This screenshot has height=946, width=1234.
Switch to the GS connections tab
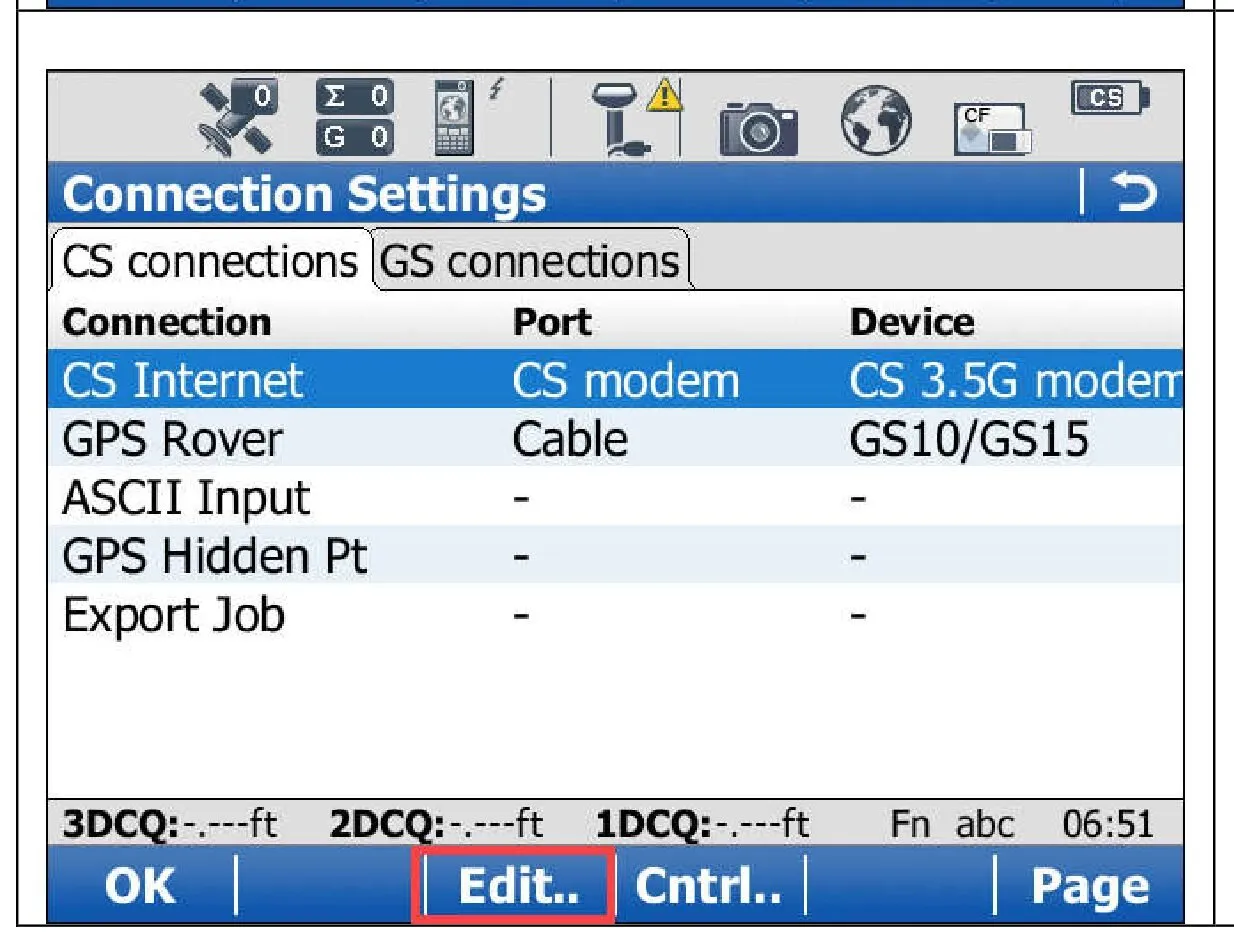[x=531, y=261]
